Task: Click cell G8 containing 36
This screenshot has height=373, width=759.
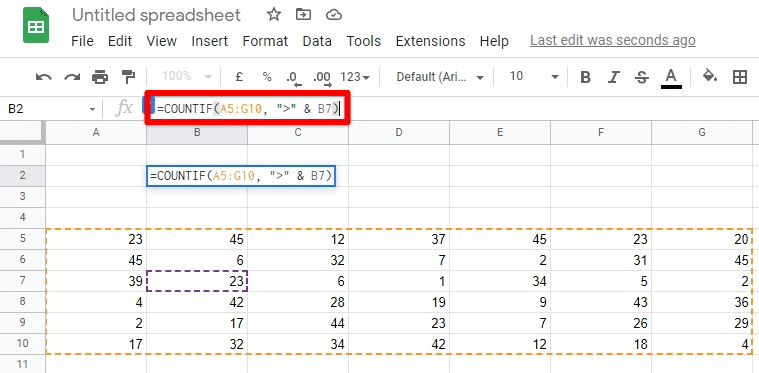Action: 702,301
